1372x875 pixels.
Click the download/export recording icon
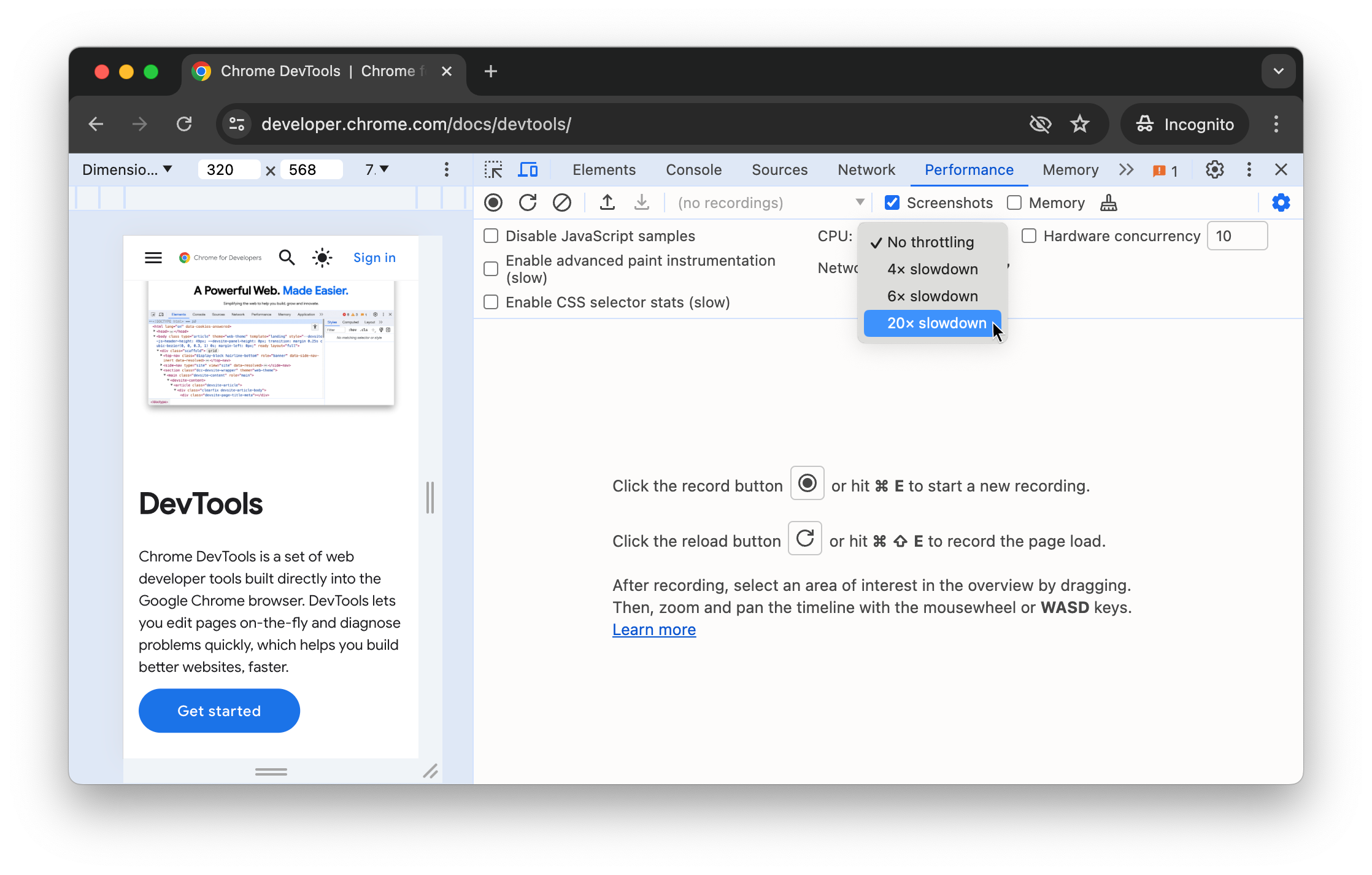[x=641, y=203]
